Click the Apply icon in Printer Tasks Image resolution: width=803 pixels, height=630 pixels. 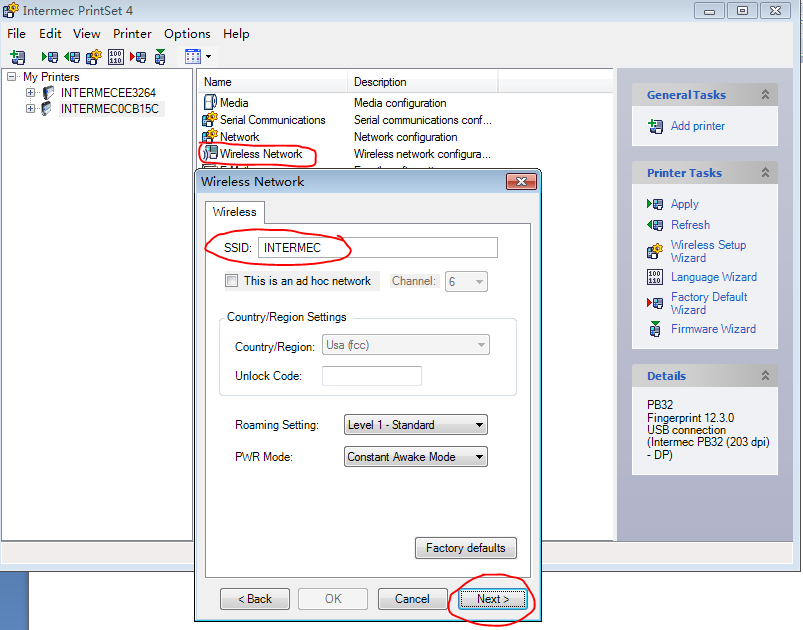pyautogui.click(x=655, y=204)
